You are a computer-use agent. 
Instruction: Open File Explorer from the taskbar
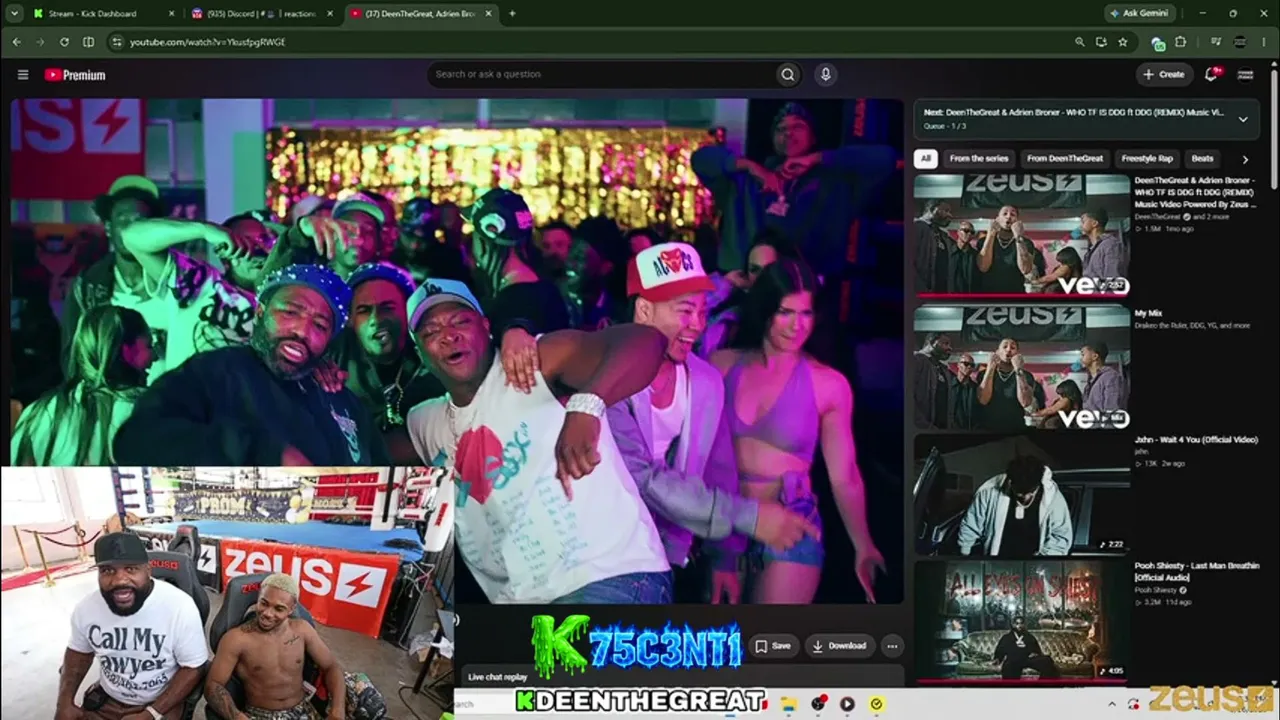(789, 704)
